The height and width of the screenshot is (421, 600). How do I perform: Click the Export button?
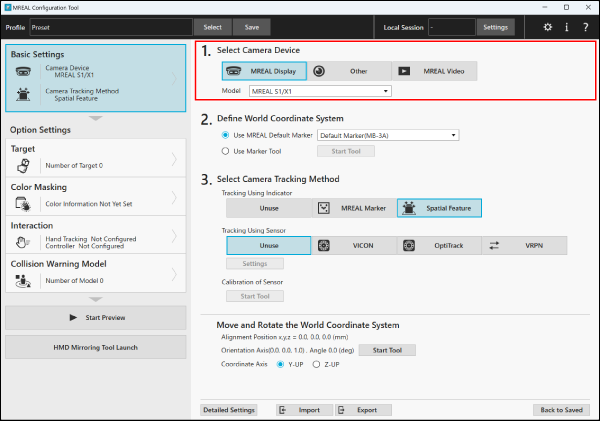coord(364,410)
